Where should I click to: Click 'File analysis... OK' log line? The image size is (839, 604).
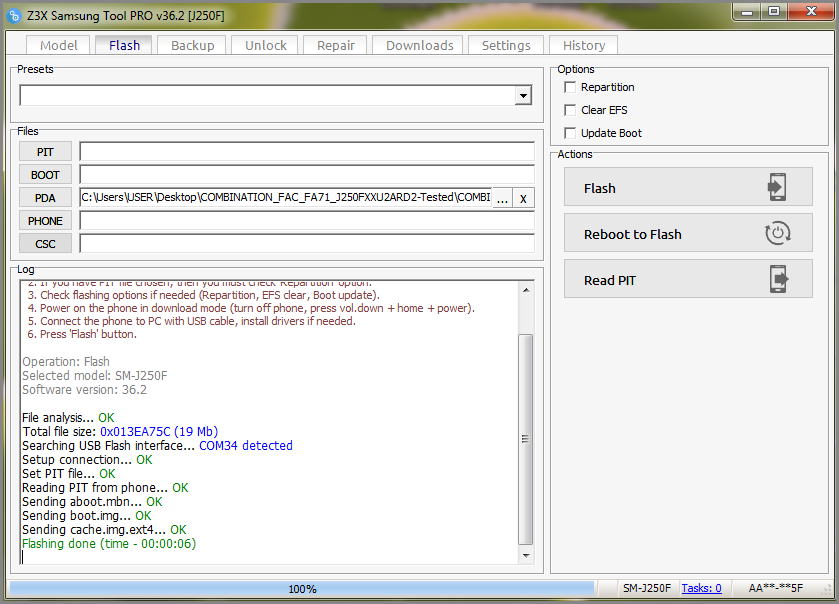tap(68, 418)
